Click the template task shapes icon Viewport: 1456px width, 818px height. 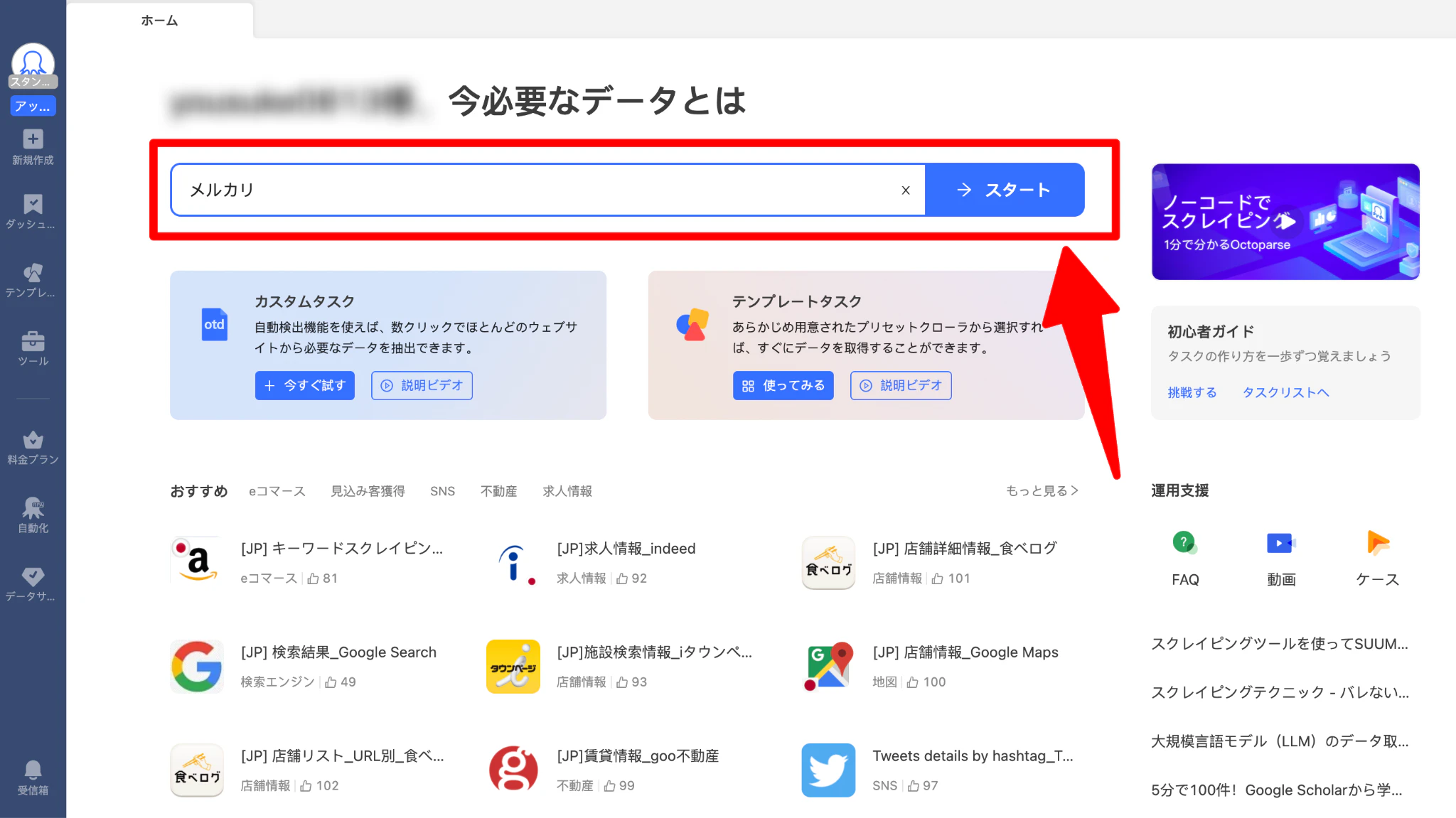pos(692,324)
